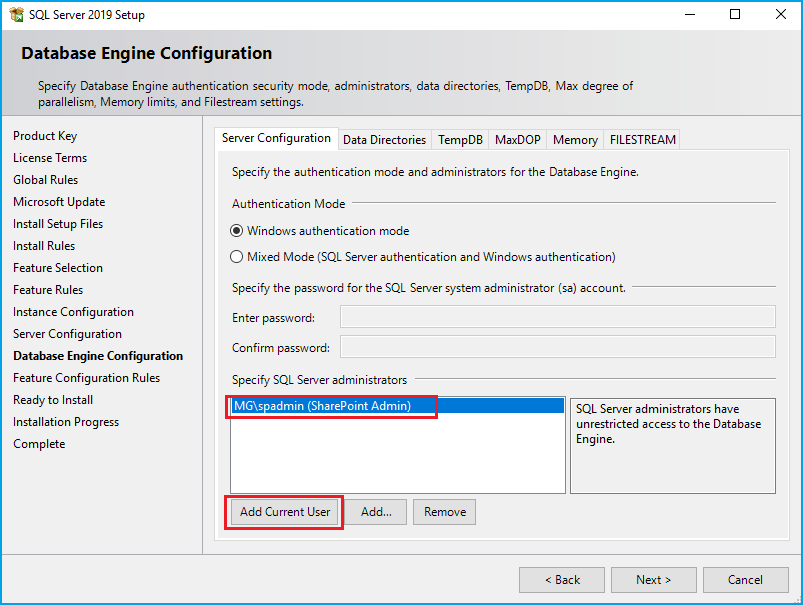This screenshot has height=605, width=803.
Task: Click the Confirm password field
Action: pos(557,347)
